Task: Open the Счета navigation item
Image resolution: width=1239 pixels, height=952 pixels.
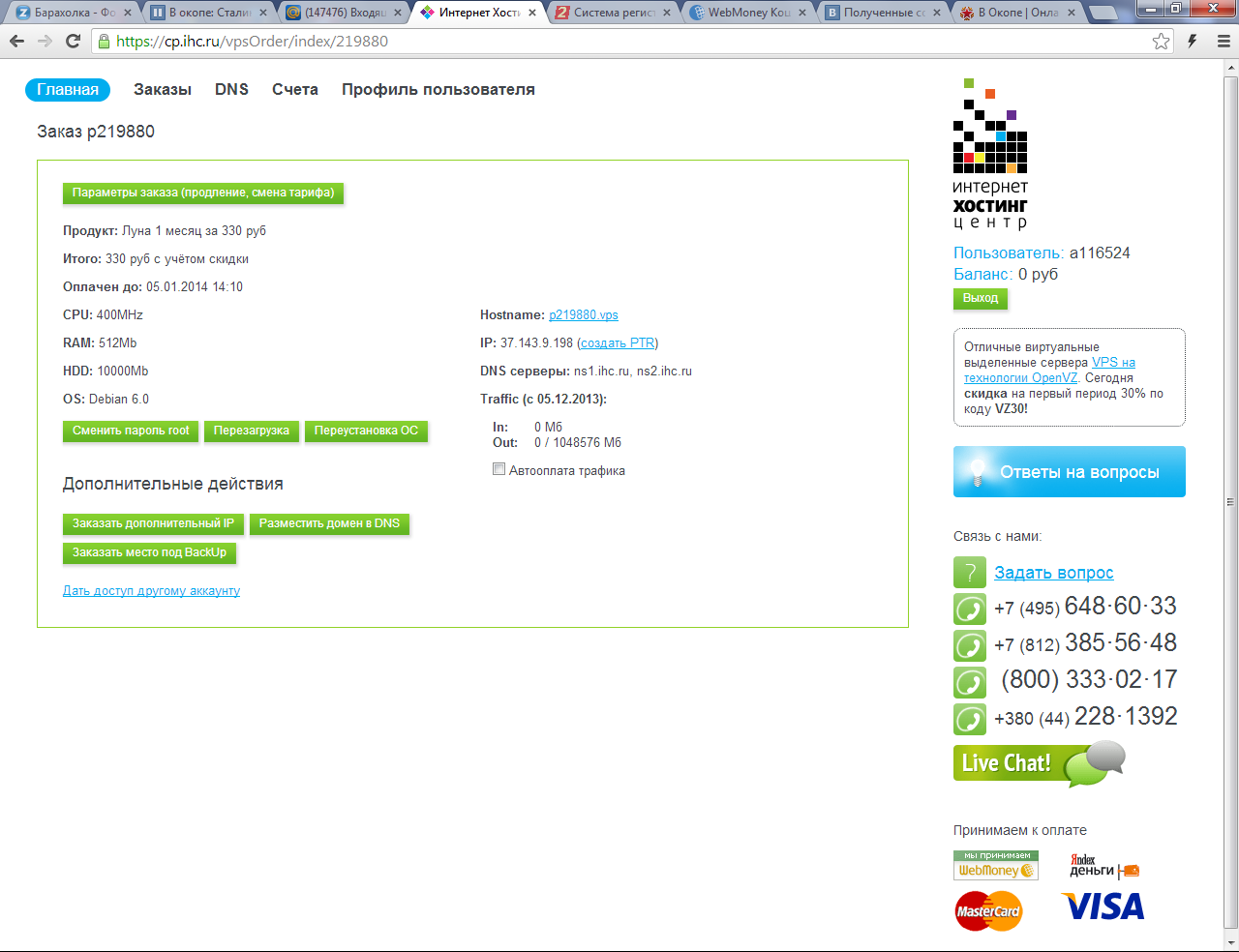Action: (295, 90)
